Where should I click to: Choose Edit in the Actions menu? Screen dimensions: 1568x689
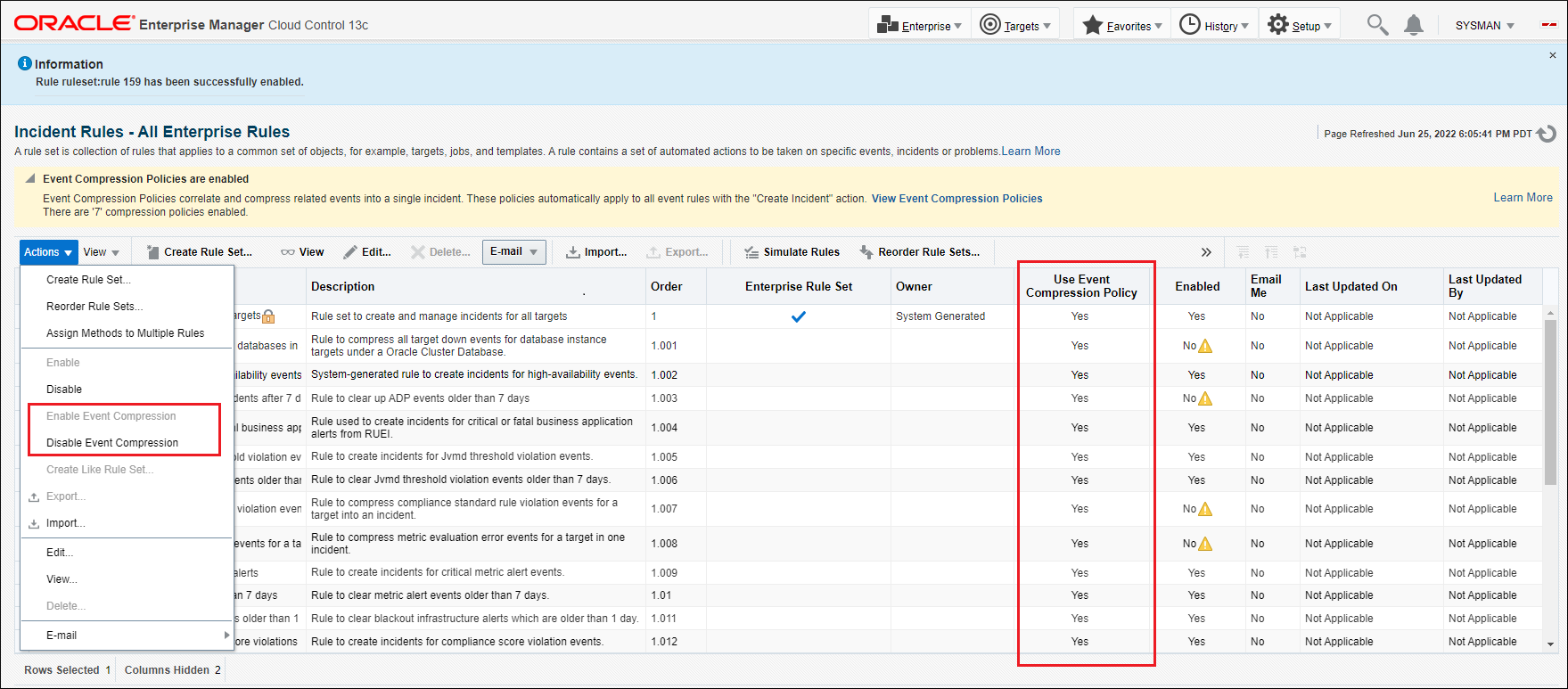[x=60, y=552]
